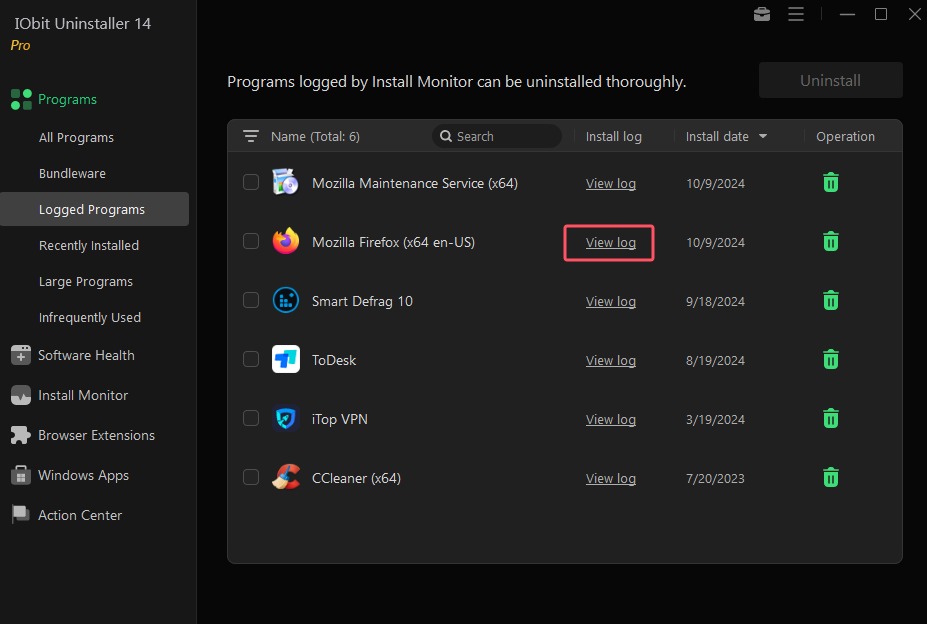Screen dimensions: 927x624
Task: Click the 8/19/2024 install date
Action: (715, 360)
